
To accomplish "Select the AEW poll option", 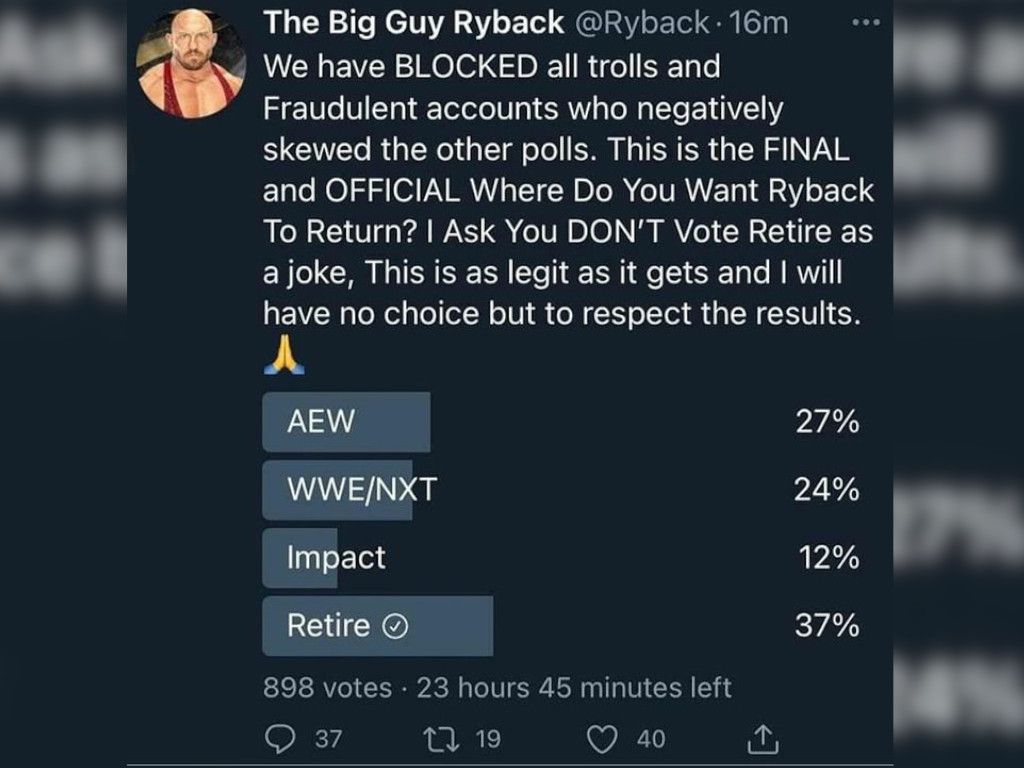I will pyautogui.click(x=321, y=422).
